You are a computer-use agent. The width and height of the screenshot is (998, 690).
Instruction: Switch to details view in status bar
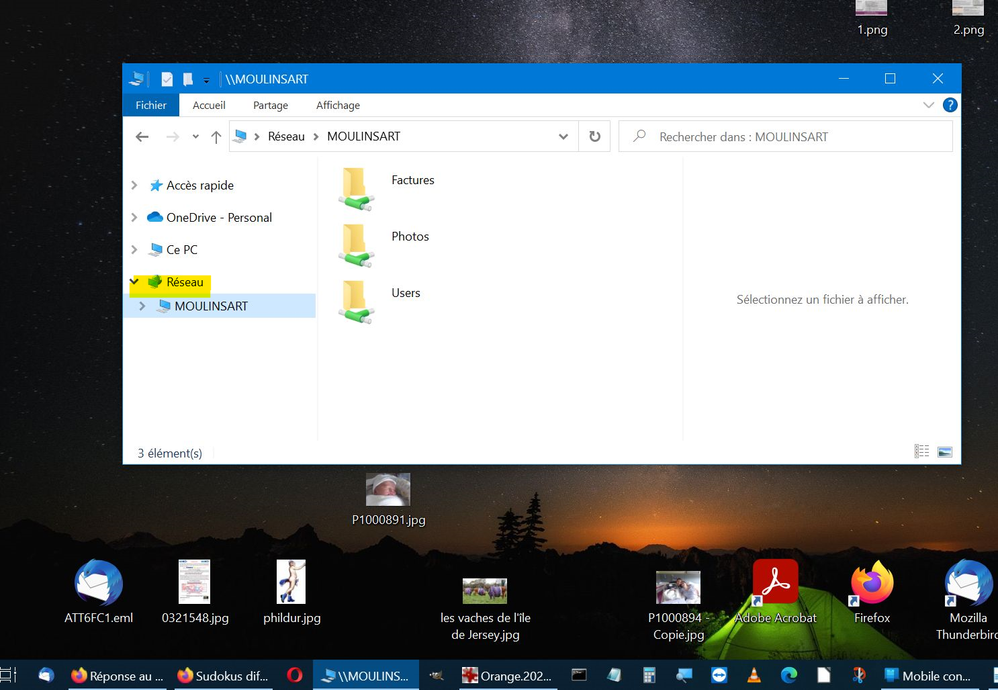(x=922, y=452)
